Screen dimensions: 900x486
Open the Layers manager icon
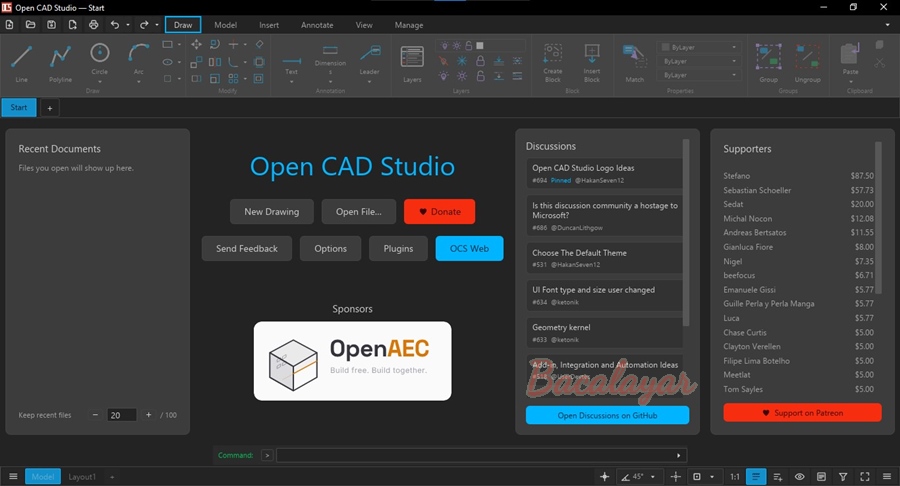coord(412,57)
